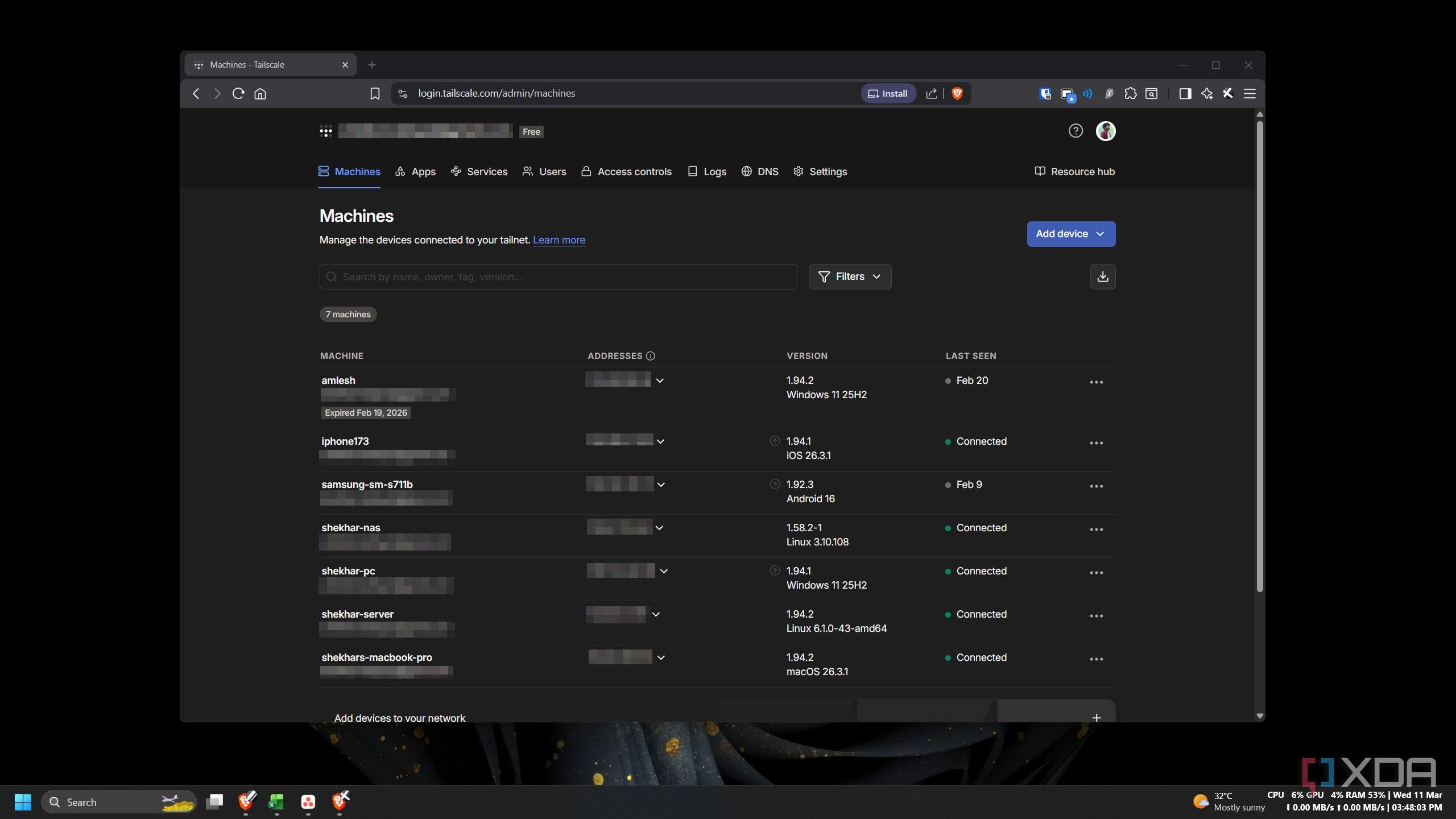Viewport: 1456px width, 819px height.
Task: Open more options for shekhar-nas
Action: [1096, 530]
